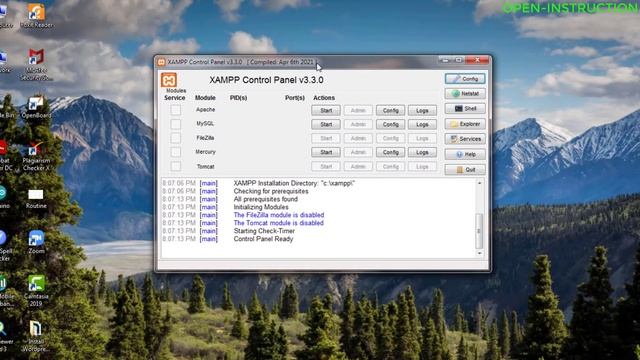View Apache Logs
This screenshot has width=640, height=360.
422,110
